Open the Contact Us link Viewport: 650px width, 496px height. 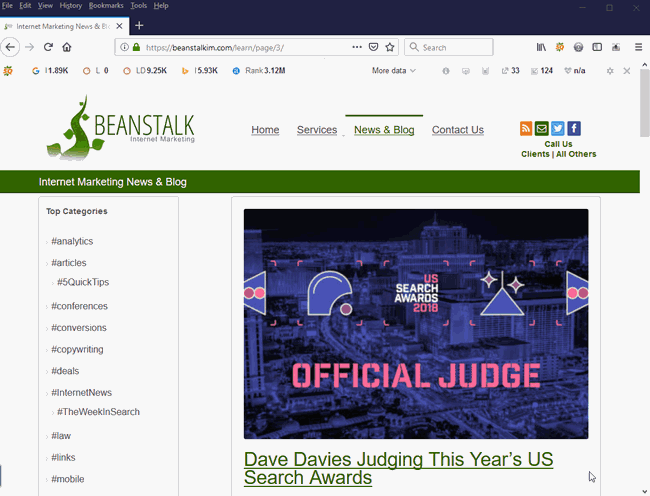(458, 130)
